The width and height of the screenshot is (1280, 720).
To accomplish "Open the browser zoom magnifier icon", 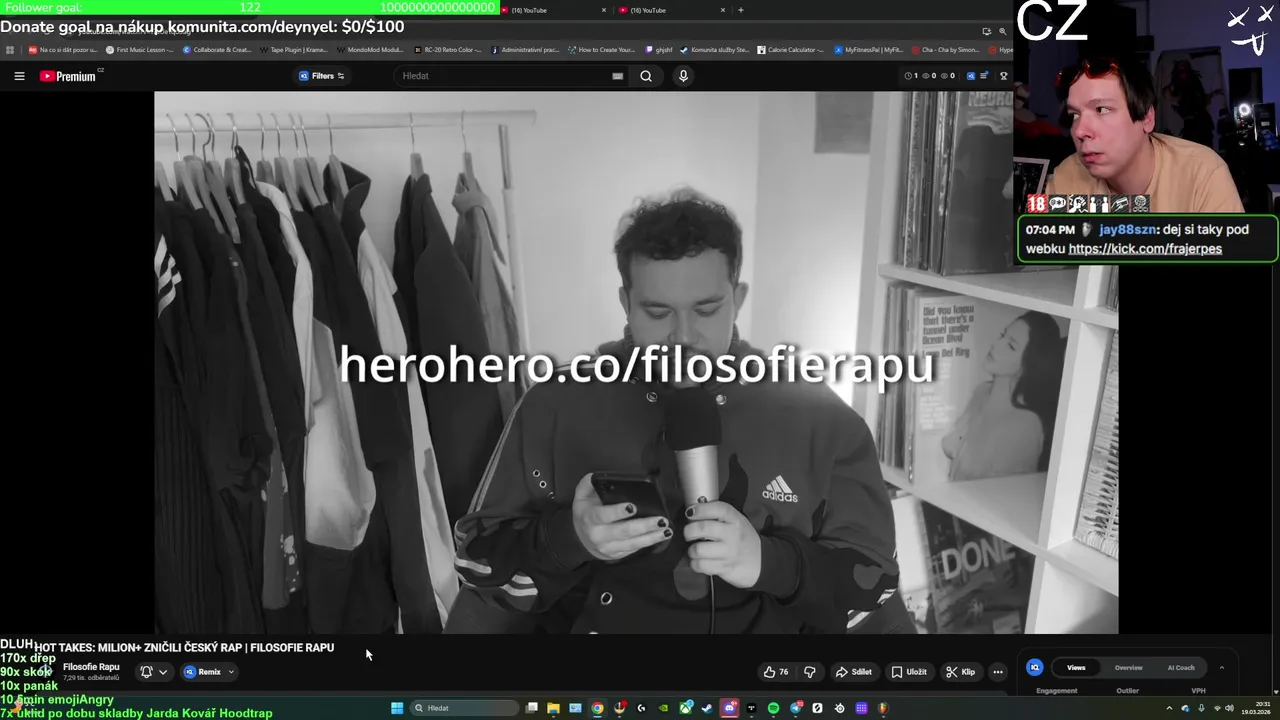I will point(1003,31).
